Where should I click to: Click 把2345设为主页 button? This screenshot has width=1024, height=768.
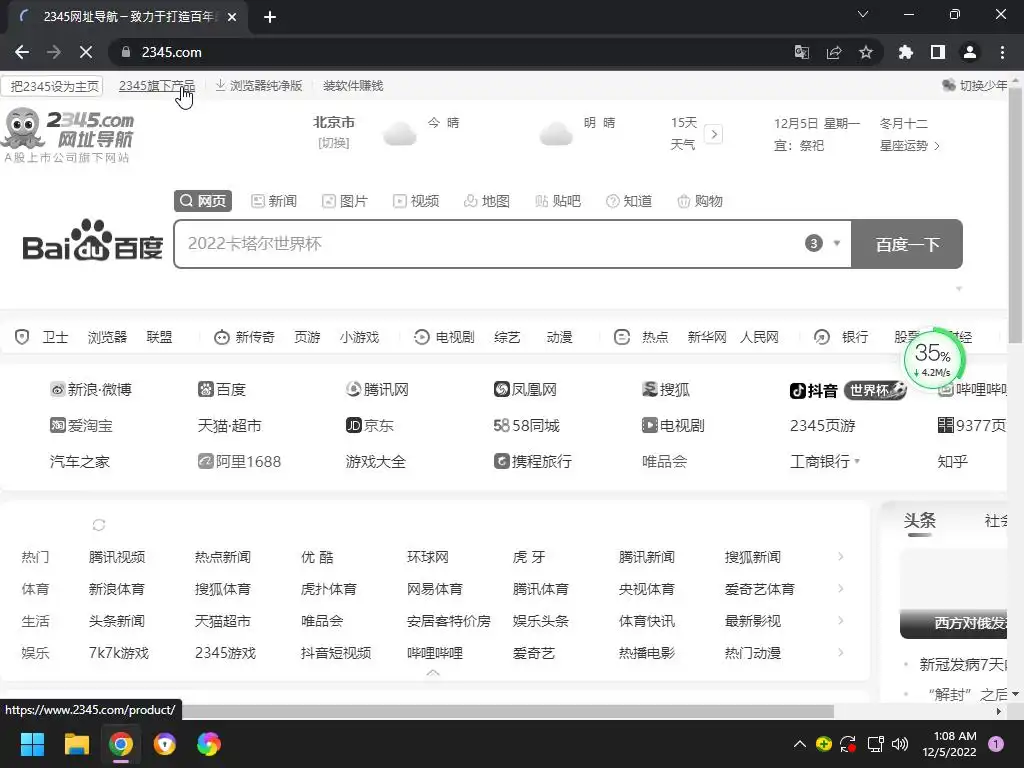[53, 86]
